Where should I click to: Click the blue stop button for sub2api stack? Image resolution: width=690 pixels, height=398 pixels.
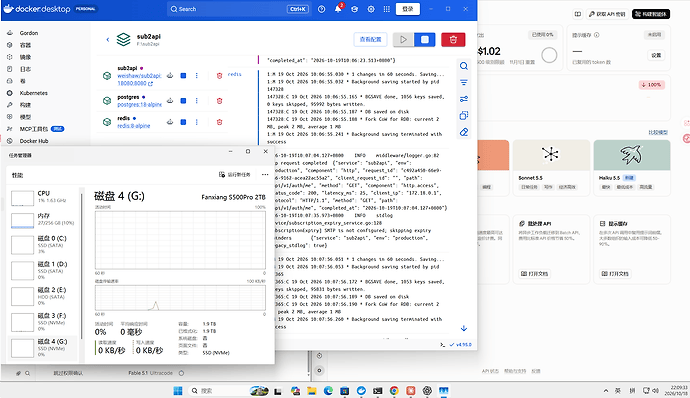[x=425, y=40]
